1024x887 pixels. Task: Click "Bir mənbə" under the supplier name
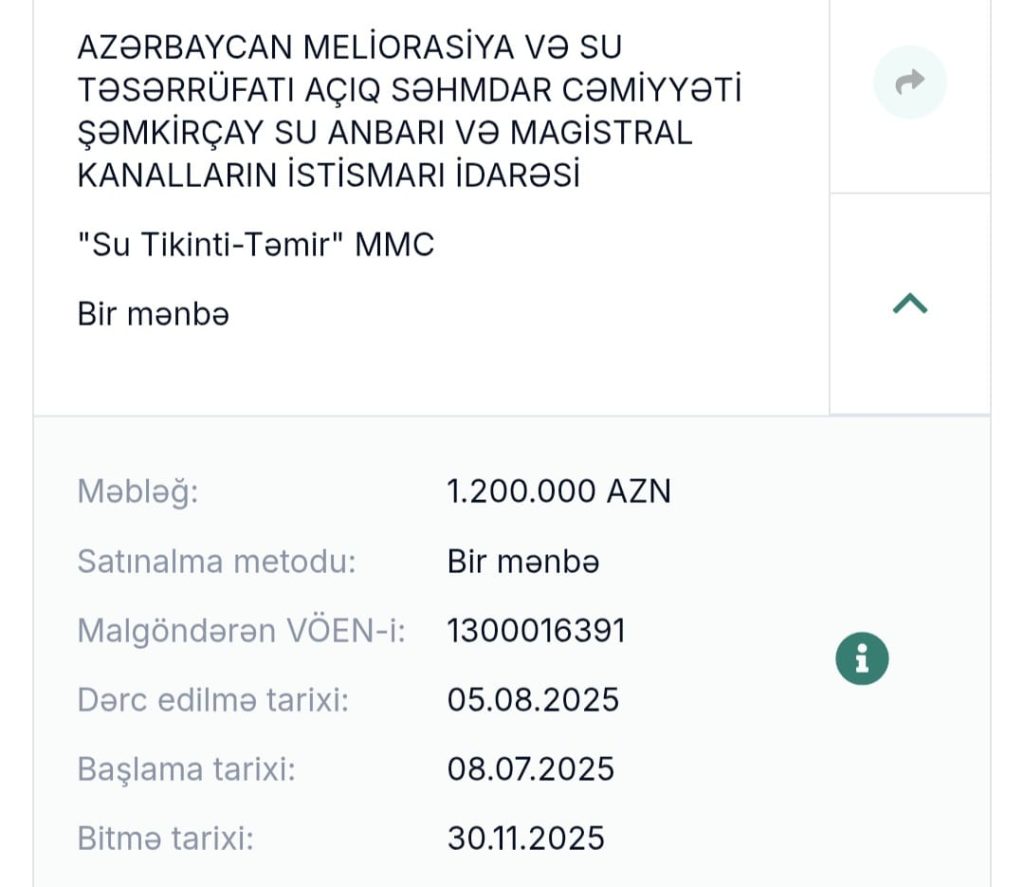tap(153, 314)
